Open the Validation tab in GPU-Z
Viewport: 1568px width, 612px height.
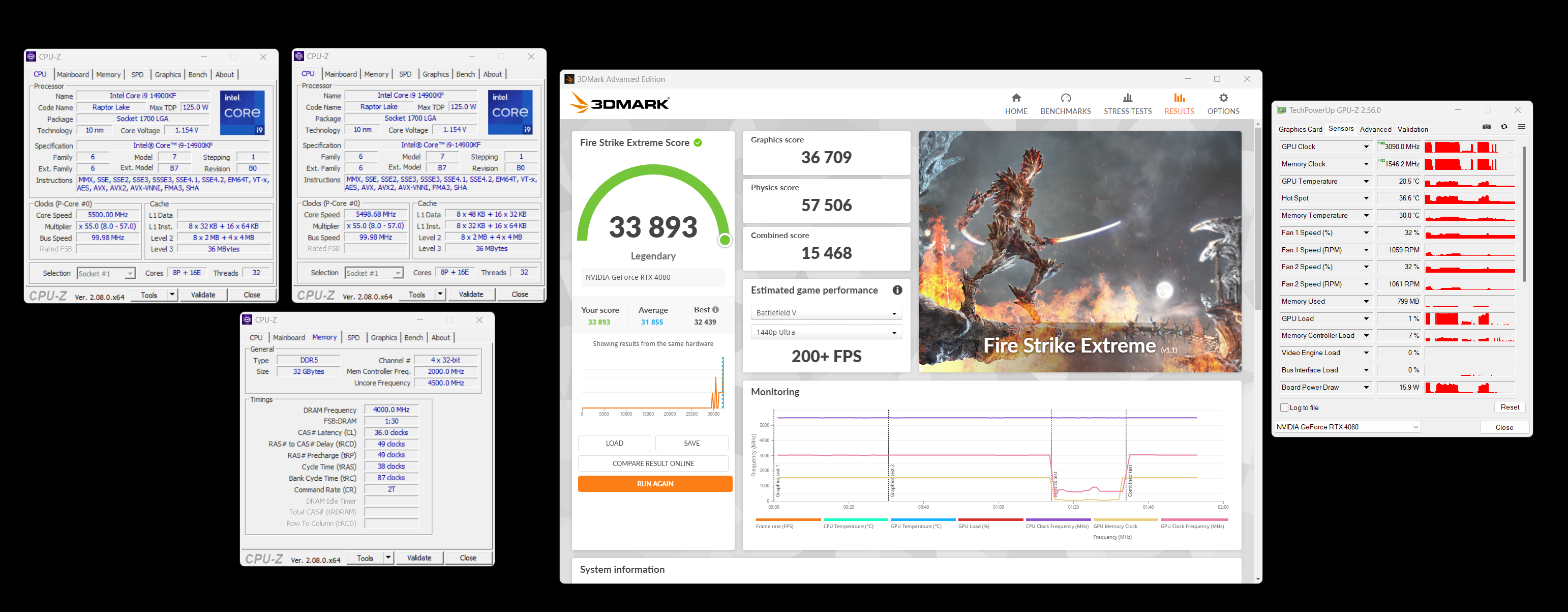pyautogui.click(x=1412, y=129)
